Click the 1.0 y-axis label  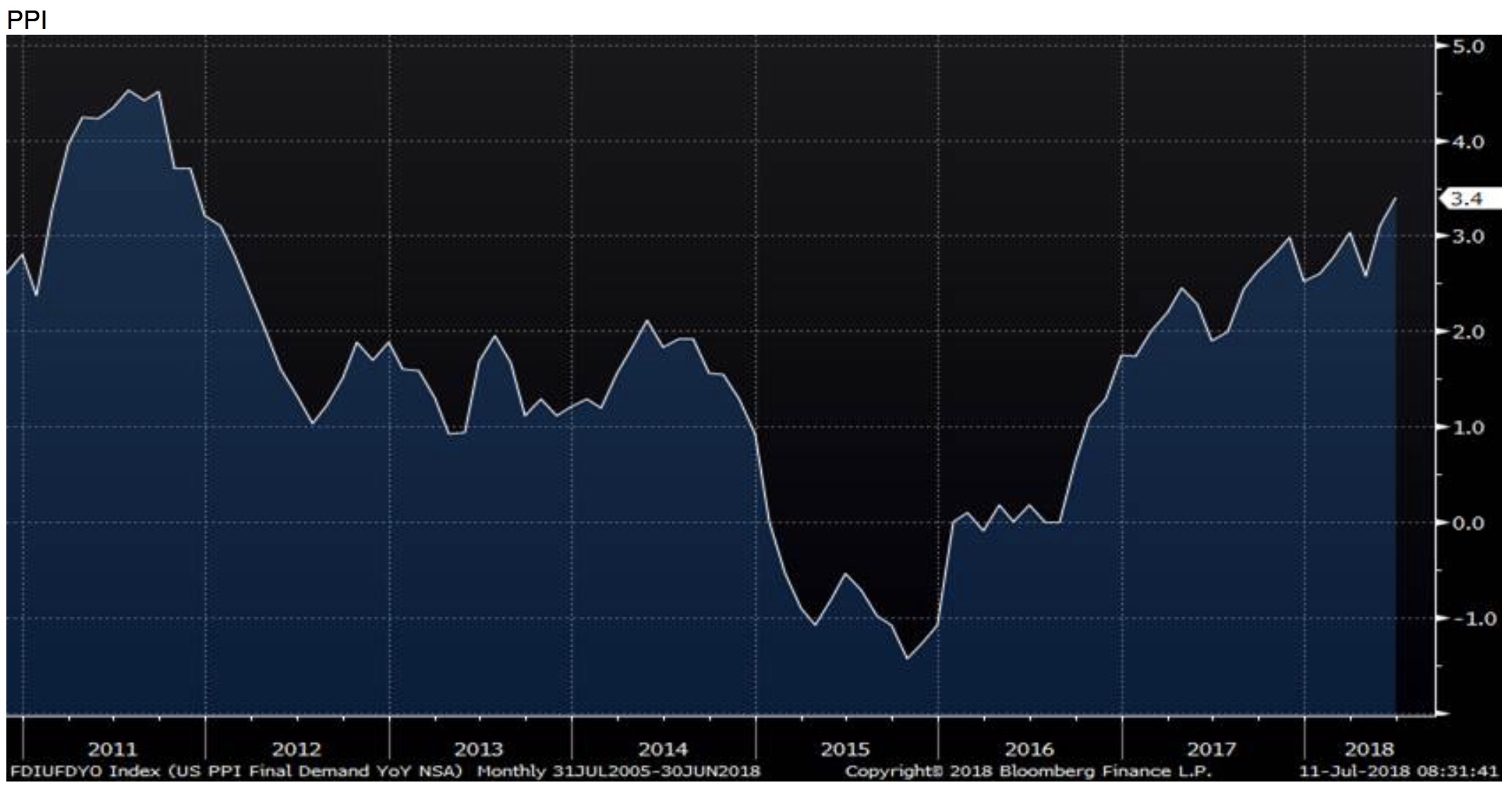click(1469, 428)
